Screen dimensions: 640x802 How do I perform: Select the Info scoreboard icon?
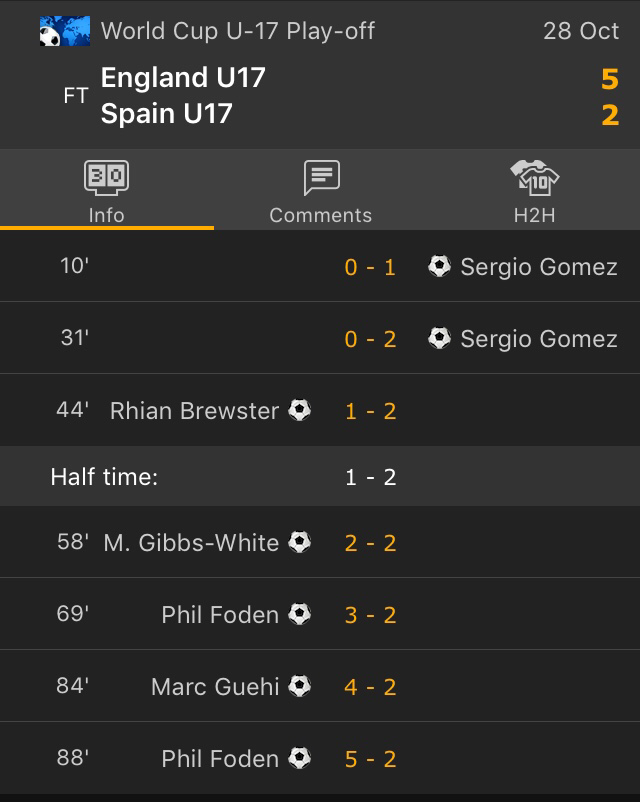(x=106, y=179)
